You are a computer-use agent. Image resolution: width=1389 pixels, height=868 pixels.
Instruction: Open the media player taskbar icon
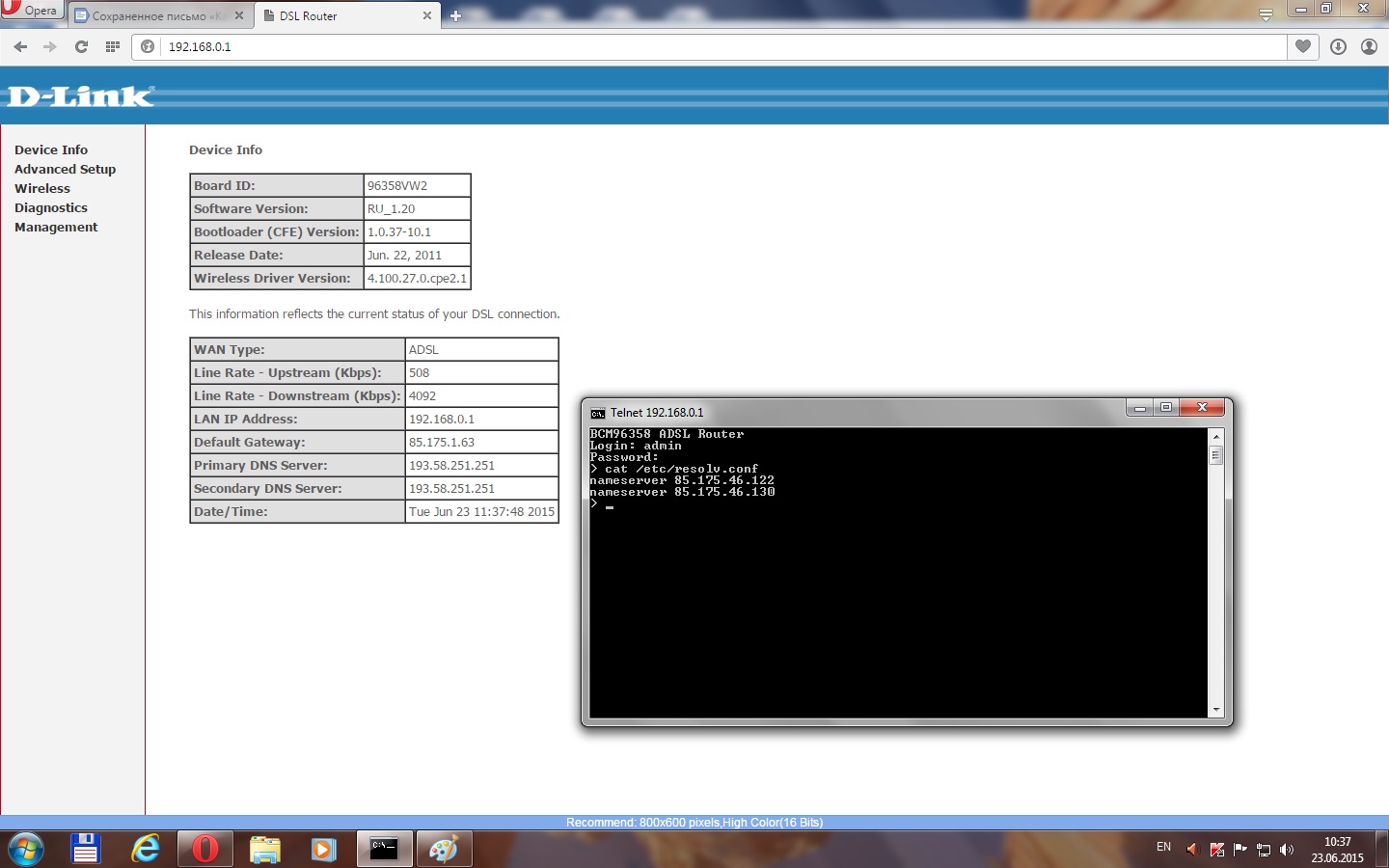pos(324,850)
